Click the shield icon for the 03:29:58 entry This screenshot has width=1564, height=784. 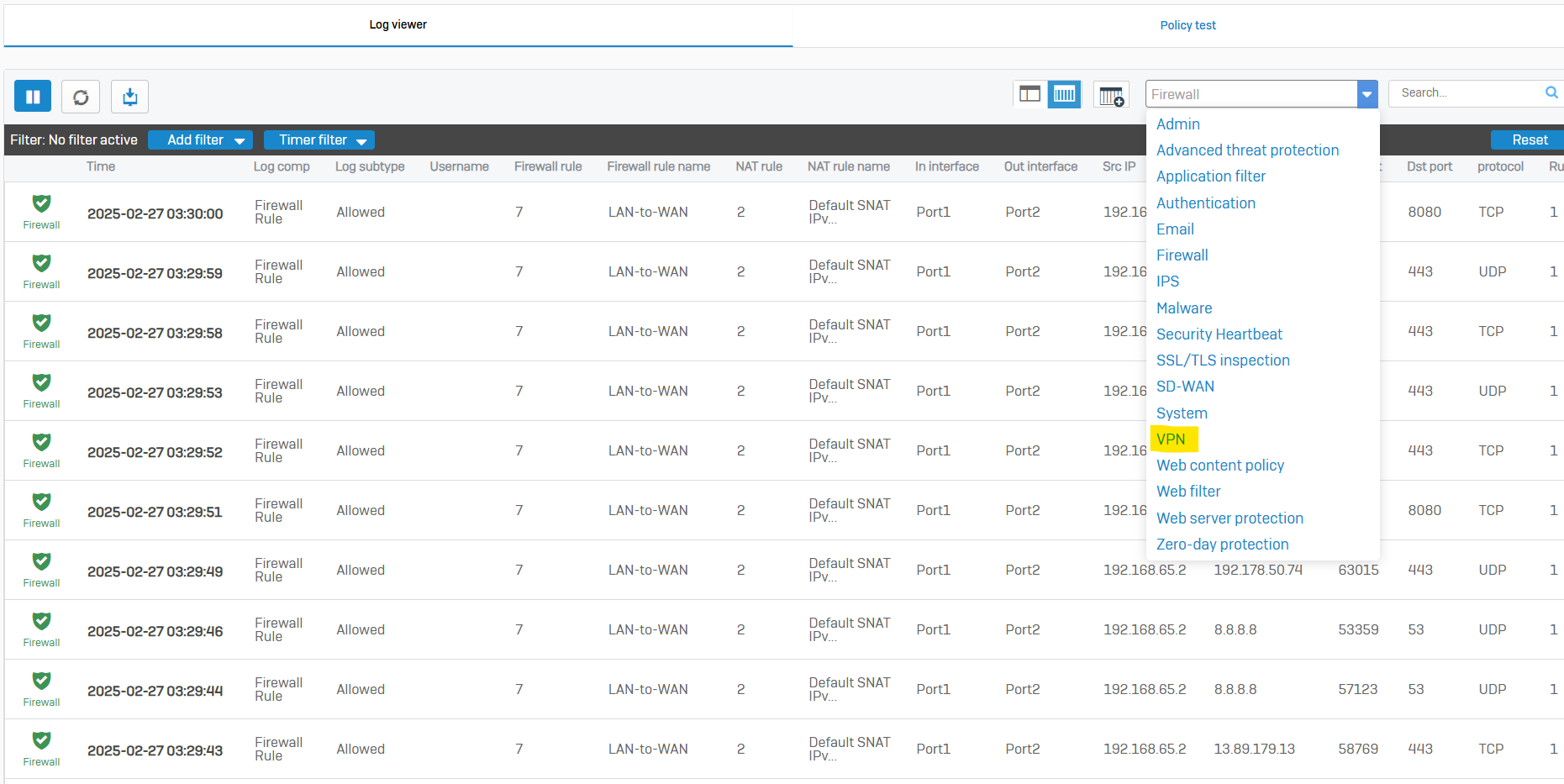(x=41, y=323)
